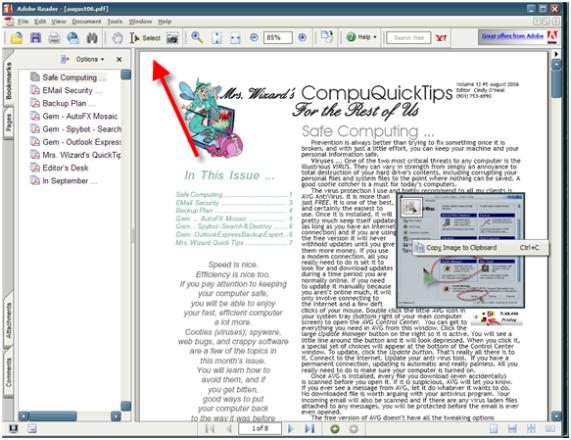Image resolution: width=571 pixels, height=440 pixels.
Task: Go to the first page
Action: click(209, 429)
